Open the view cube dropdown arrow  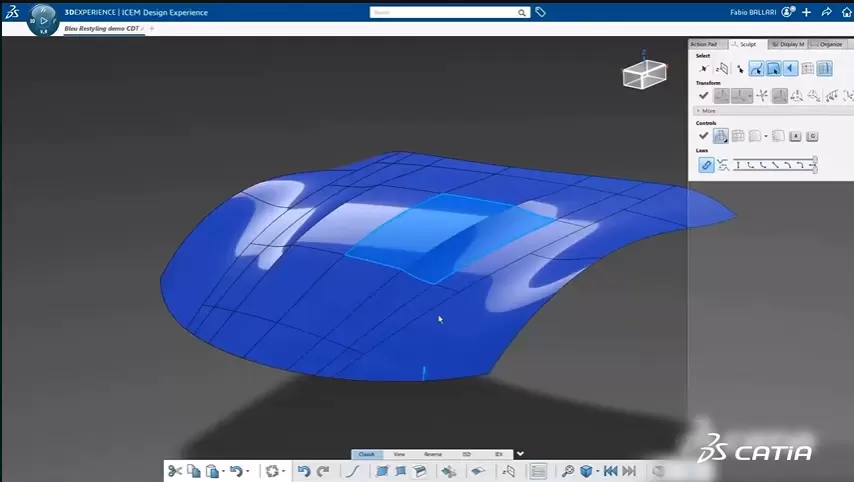(598, 472)
